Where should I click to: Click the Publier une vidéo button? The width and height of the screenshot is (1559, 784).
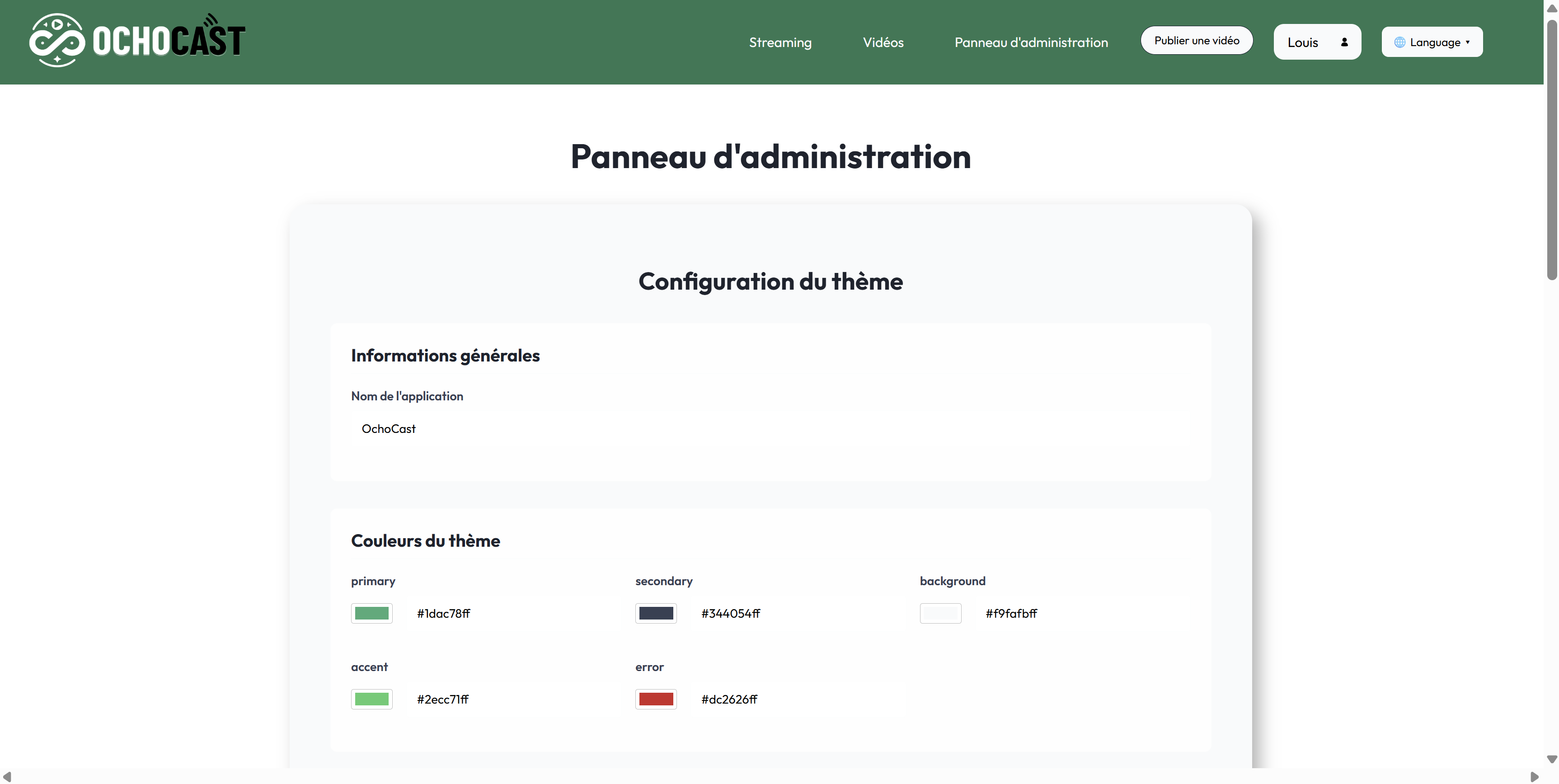tap(1196, 41)
